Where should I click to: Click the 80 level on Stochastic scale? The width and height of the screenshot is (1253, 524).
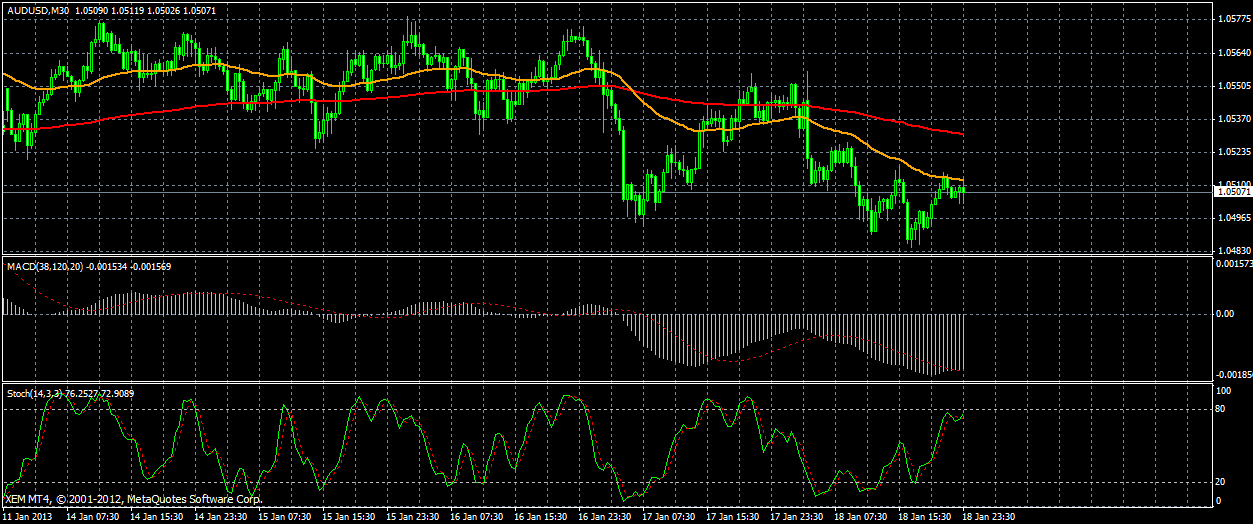[1218, 410]
